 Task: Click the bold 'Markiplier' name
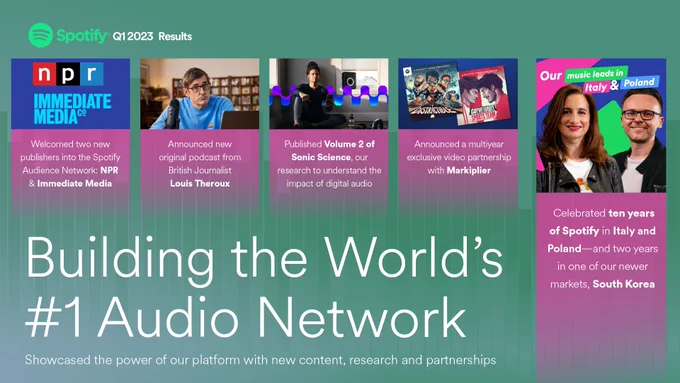(x=469, y=170)
